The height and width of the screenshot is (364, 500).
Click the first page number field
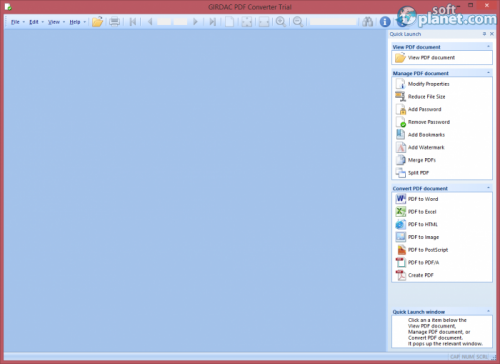[164, 22]
